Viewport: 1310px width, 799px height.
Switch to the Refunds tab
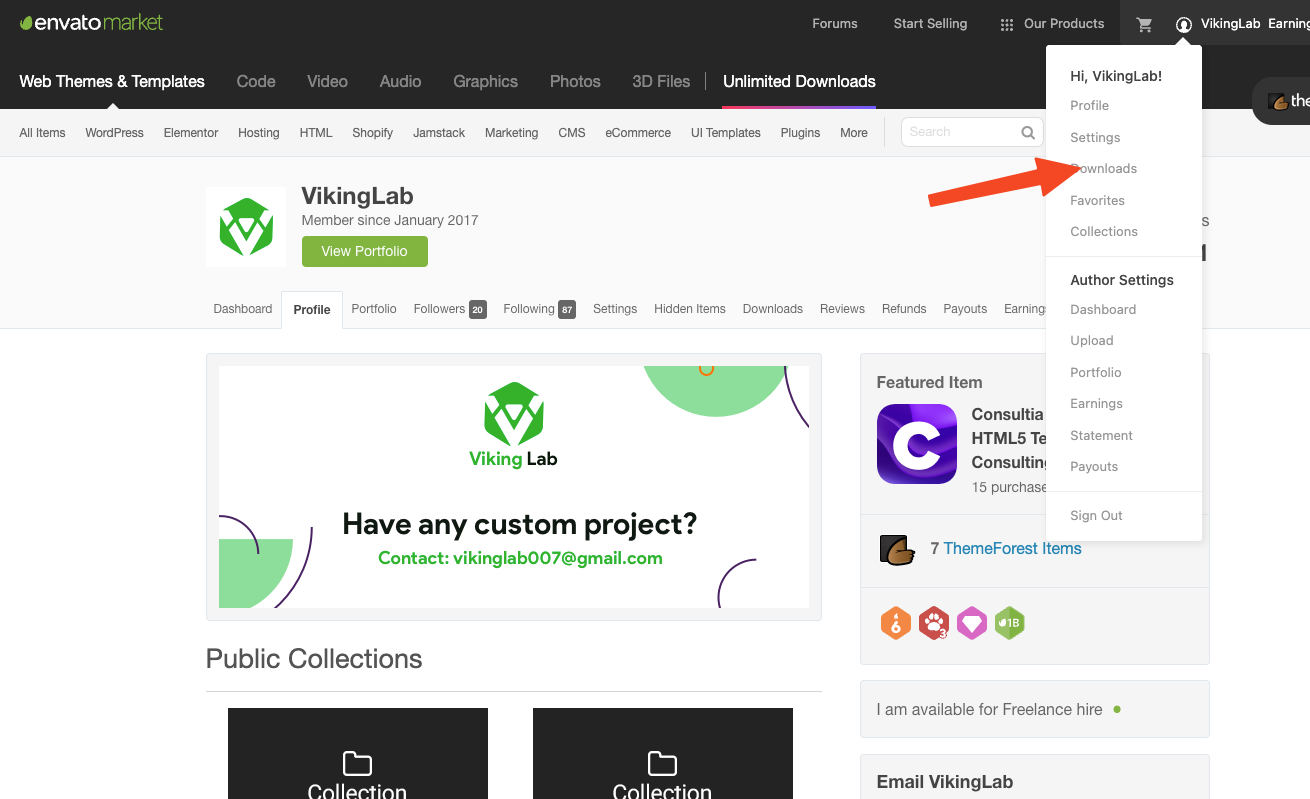[x=904, y=309]
